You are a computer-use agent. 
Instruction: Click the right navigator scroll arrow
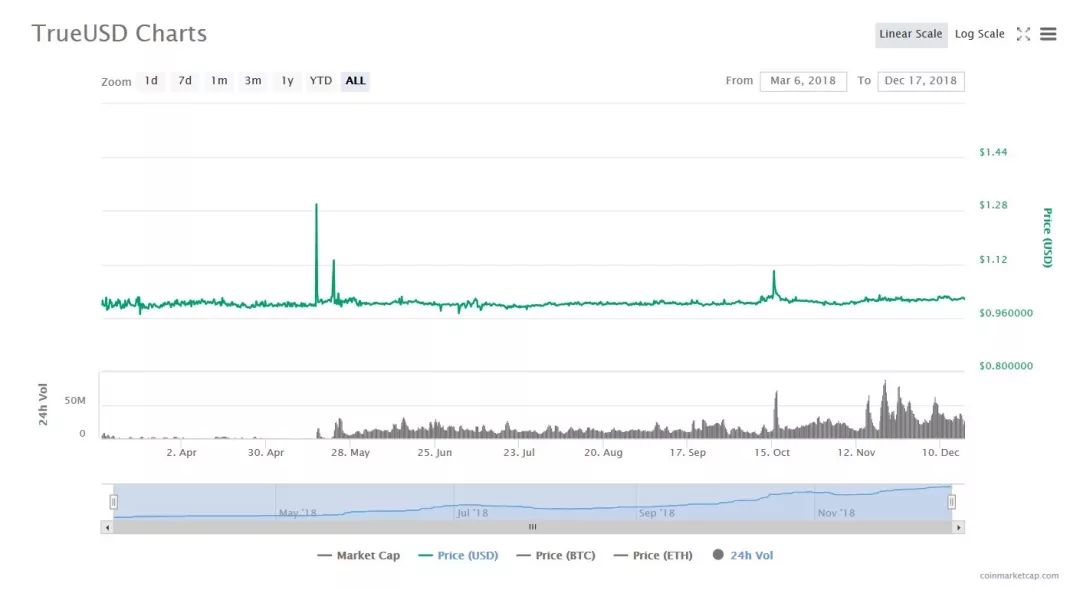(x=959, y=527)
